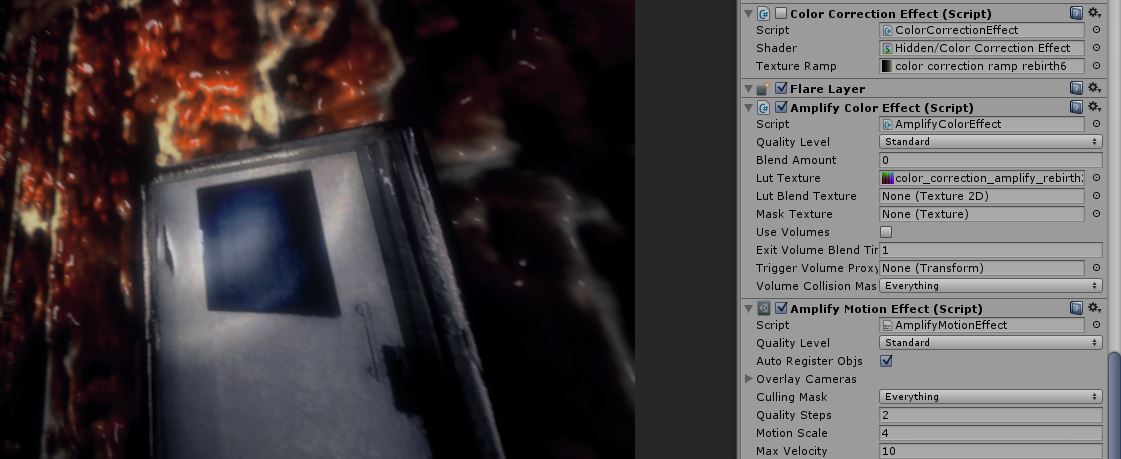
Task: Open object picker for Mask Texture field
Action: pos(1097,214)
